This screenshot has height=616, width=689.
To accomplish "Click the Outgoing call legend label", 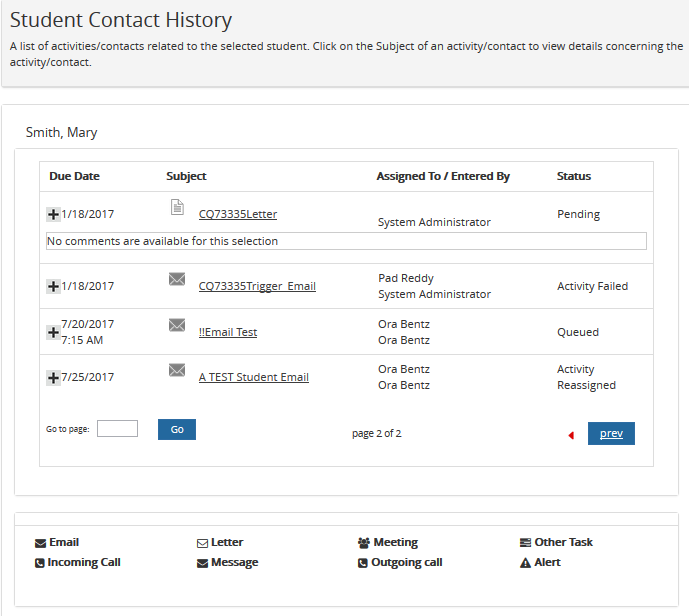I will point(407,562).
